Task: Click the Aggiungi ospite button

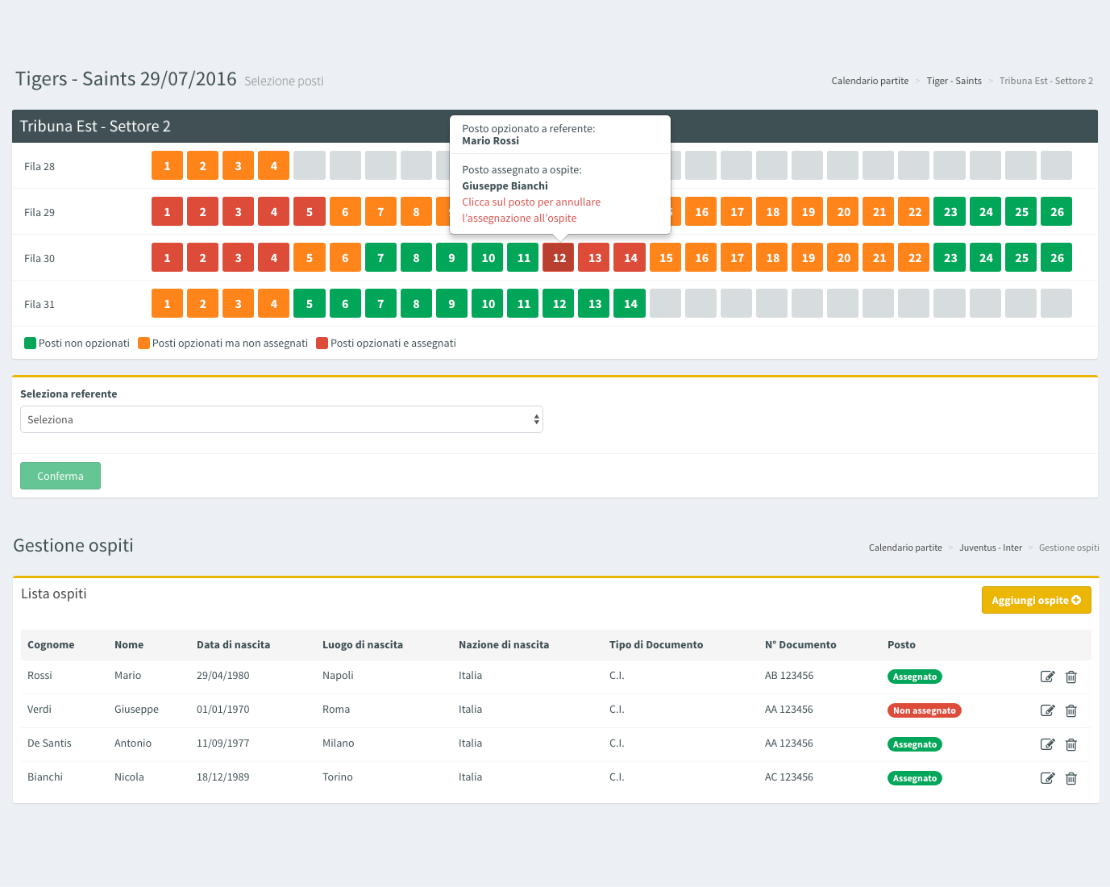Action: pyautogui.click(x=1036, y=600)
